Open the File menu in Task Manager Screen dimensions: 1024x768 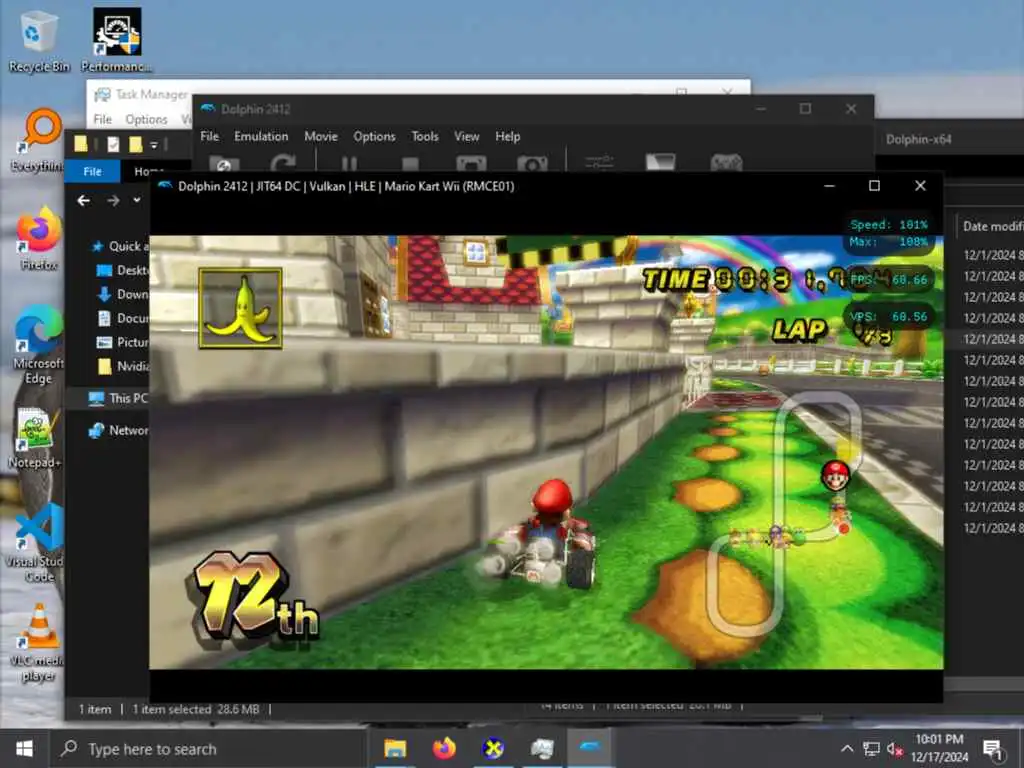point(103,120)
